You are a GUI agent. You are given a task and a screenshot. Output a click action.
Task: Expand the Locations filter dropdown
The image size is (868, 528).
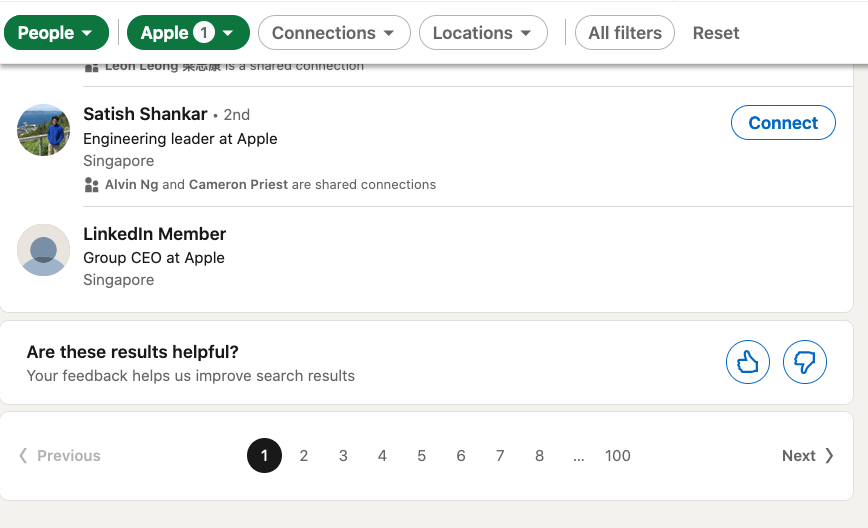(483, 33)
